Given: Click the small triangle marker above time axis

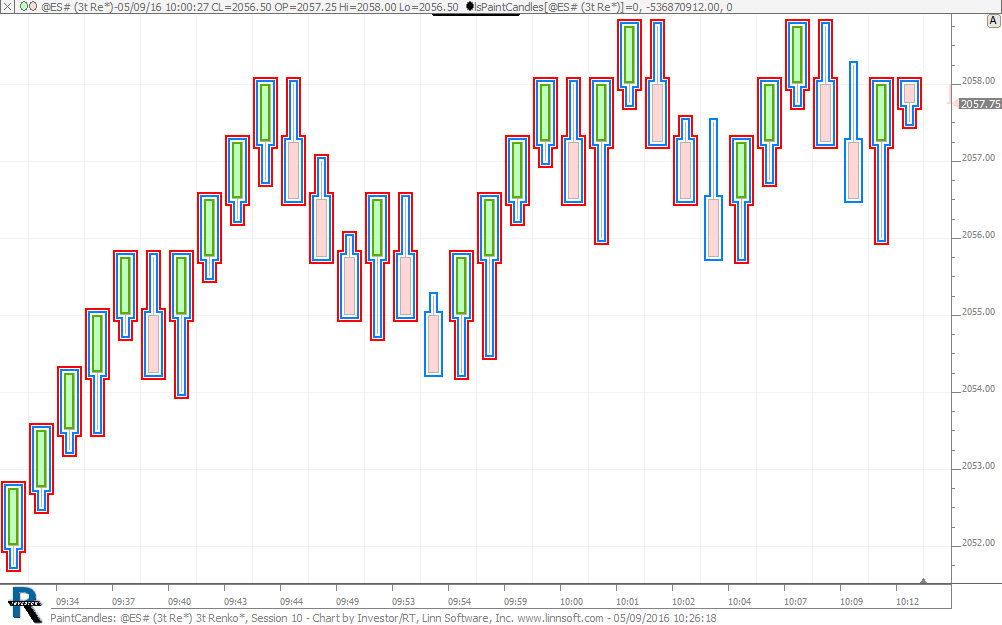Looking at the screenshot, I should [923, 580].
